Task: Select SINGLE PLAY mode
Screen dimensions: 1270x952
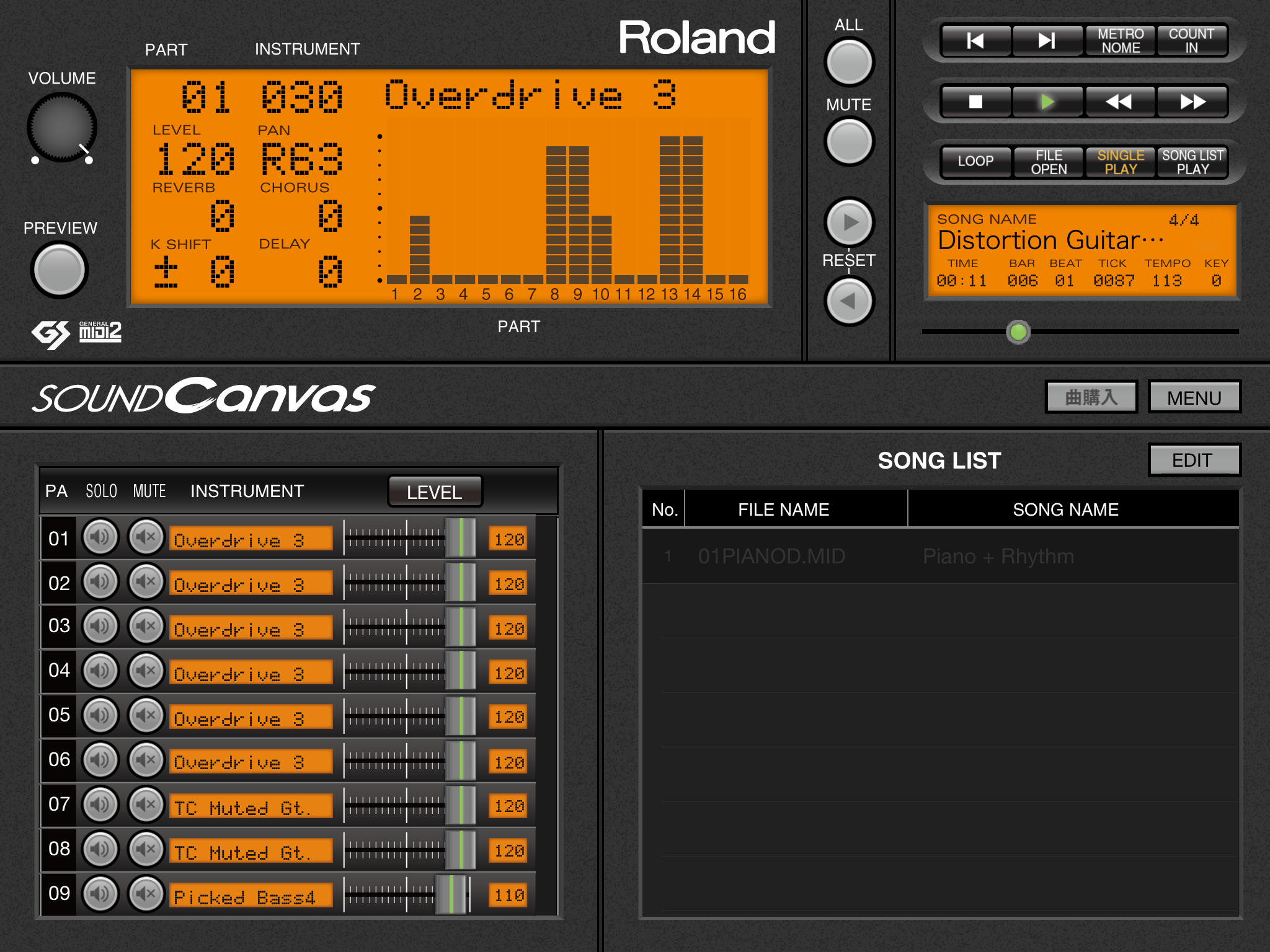Action: (1121, 162)
